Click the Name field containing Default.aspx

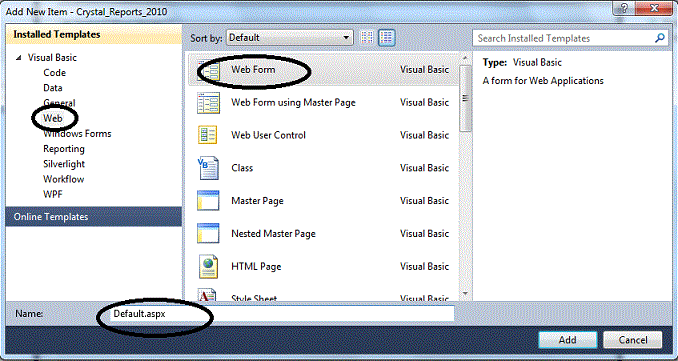[x=281, y=314]
